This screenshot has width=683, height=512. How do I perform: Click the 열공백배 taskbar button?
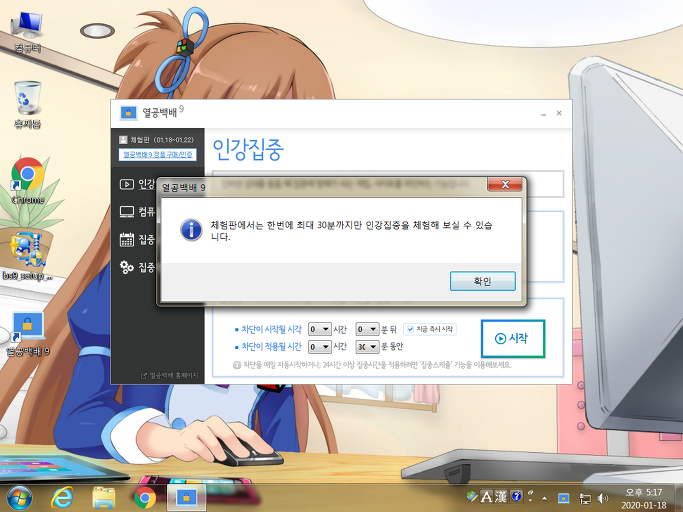(x=186, y=498)
